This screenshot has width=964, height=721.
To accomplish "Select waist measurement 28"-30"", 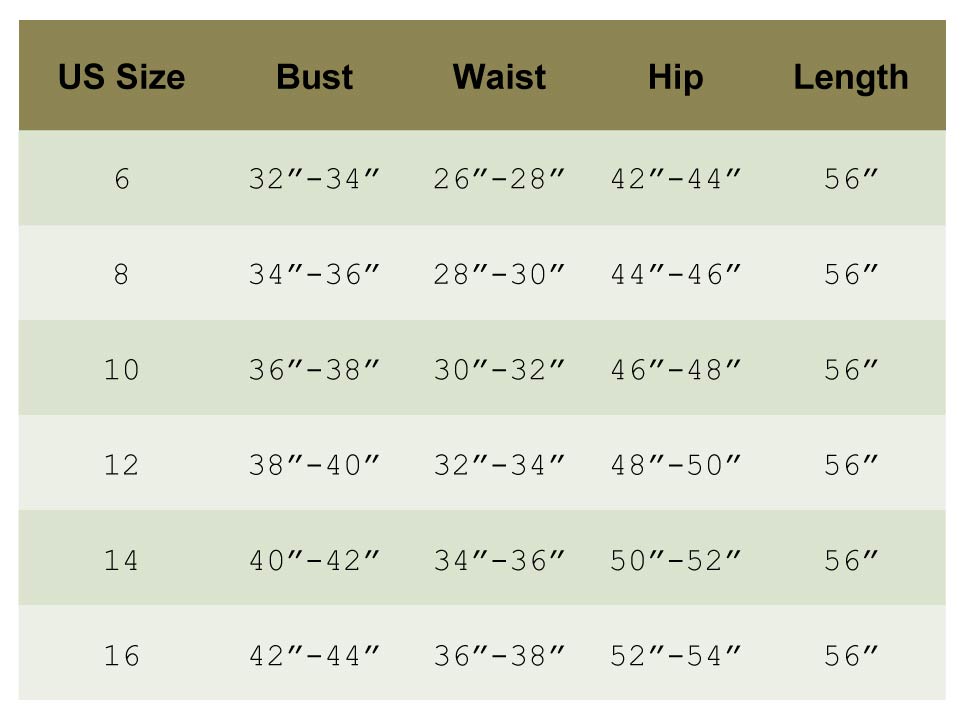I will [499, 275].
